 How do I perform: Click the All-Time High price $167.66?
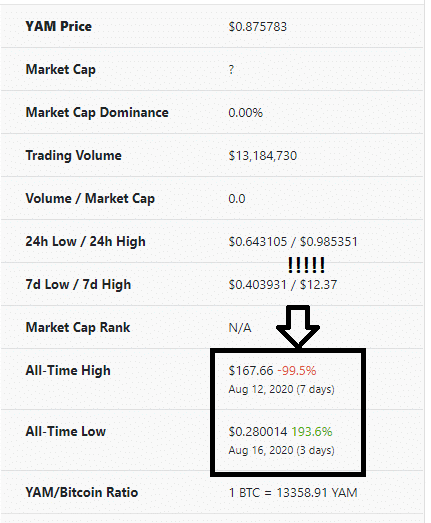(x=251, y=371)
